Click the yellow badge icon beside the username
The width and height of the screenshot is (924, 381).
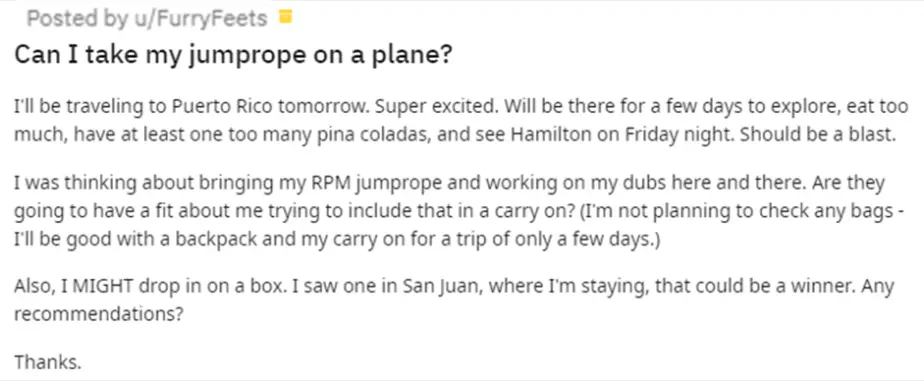[285, 17]
